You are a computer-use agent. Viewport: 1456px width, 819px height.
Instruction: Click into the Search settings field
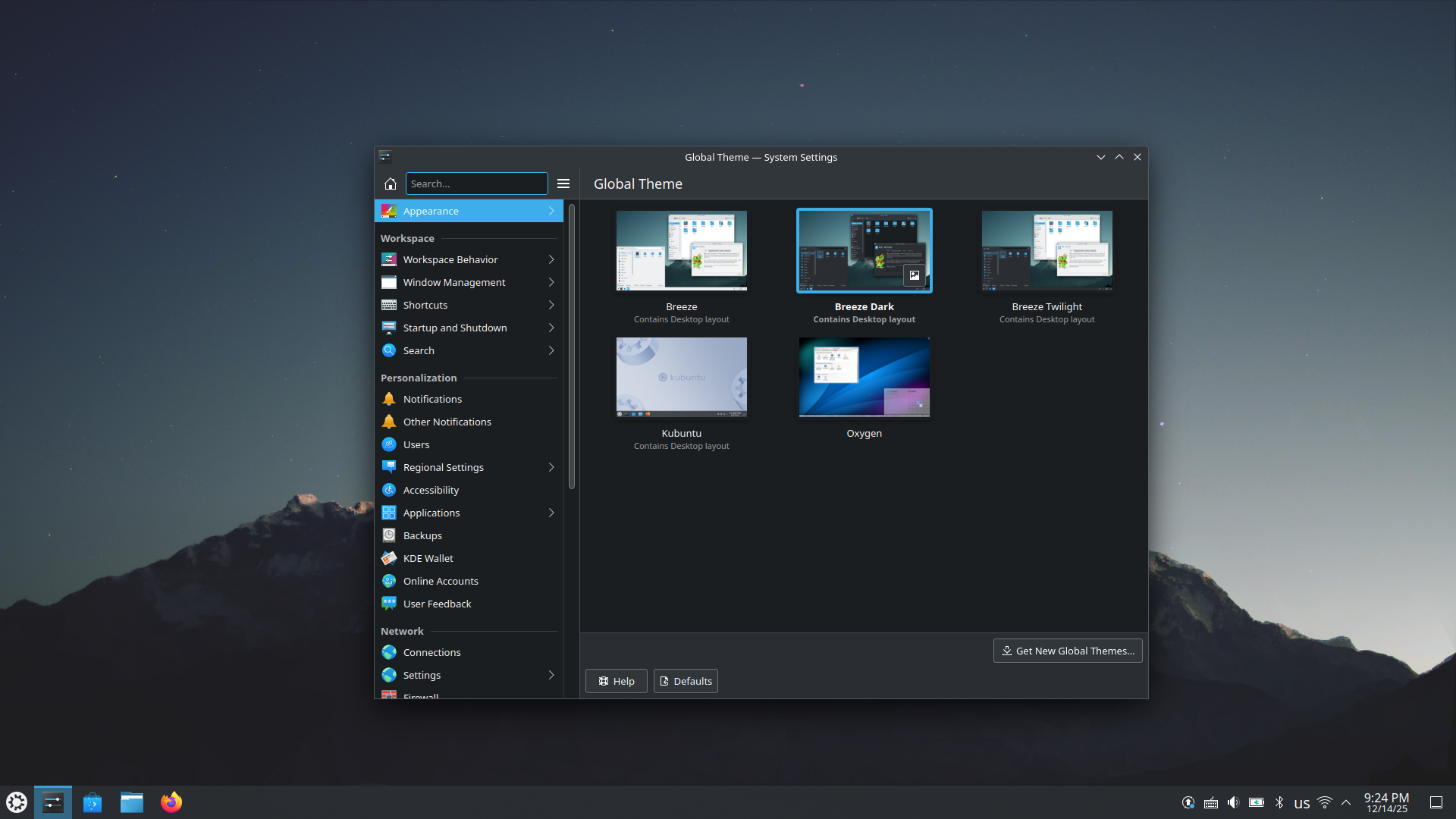click(x=476, y=184)
